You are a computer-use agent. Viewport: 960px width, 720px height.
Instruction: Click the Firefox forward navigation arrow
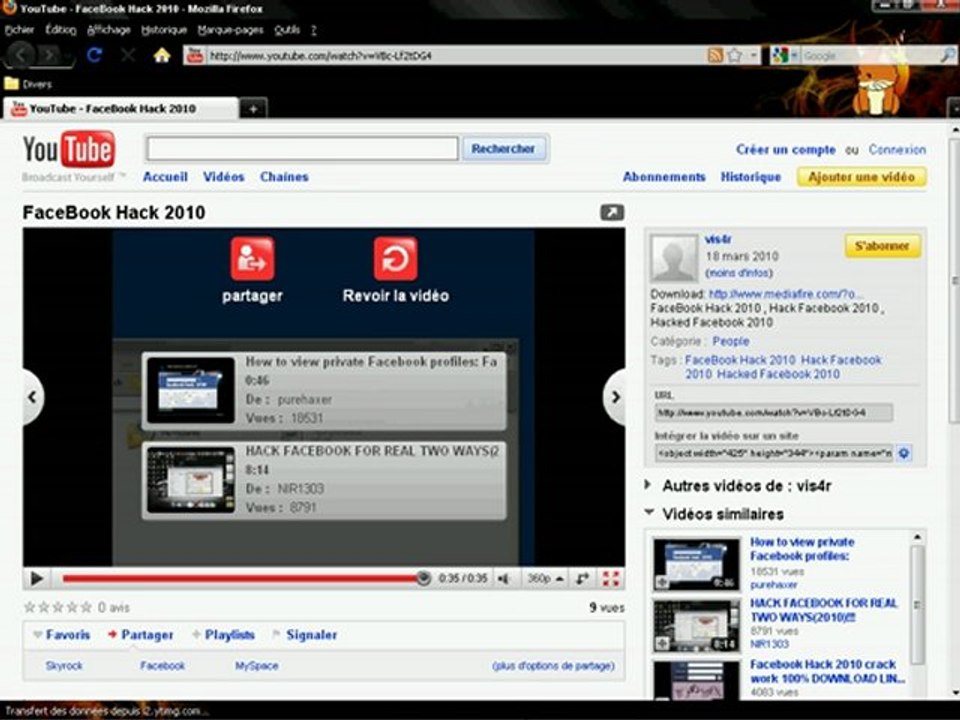click(x=50, y=56)
